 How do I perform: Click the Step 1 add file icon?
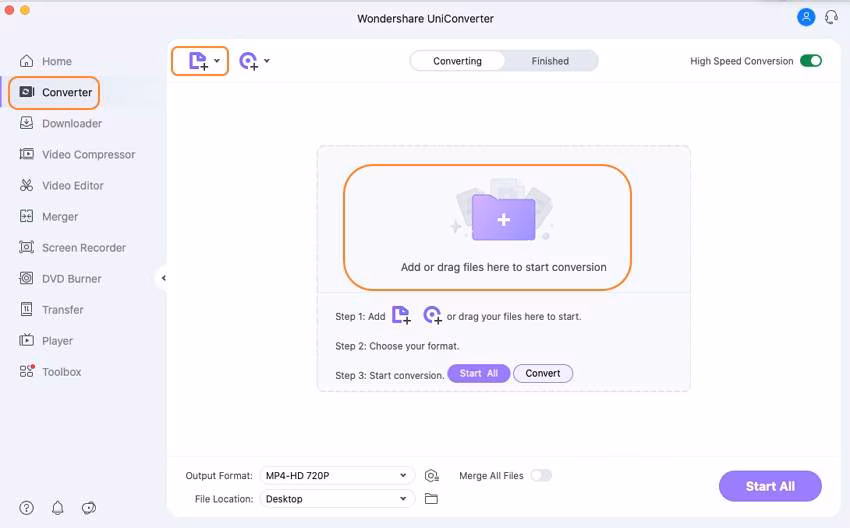tap(401, 314)
